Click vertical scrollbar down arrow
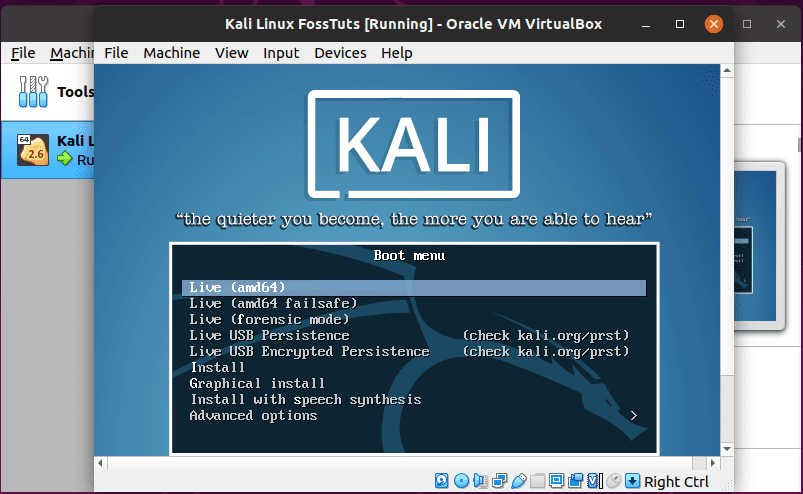Screen dimensions: 803x494 tap(727, 449)
